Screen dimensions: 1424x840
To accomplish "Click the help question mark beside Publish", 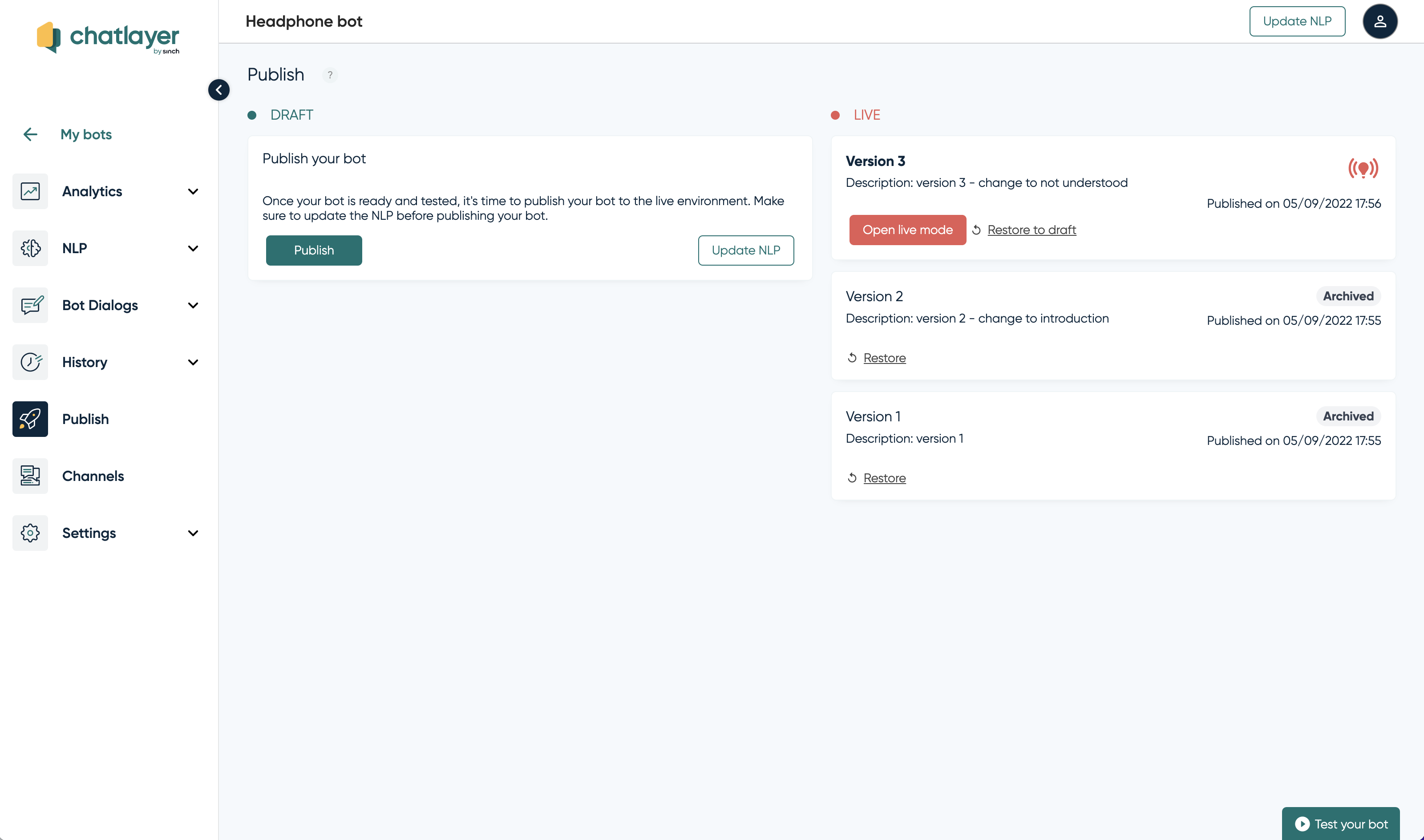I will 330,75.
